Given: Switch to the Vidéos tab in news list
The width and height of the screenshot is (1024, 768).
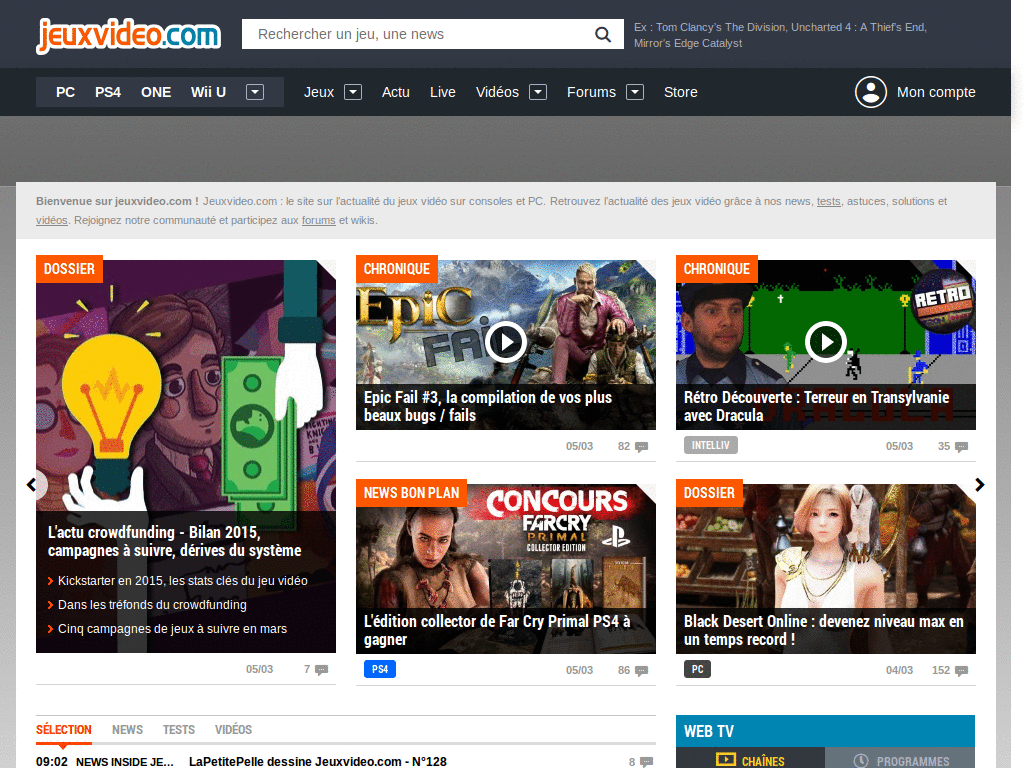Looking at the screenshot, I should [233, 729].
